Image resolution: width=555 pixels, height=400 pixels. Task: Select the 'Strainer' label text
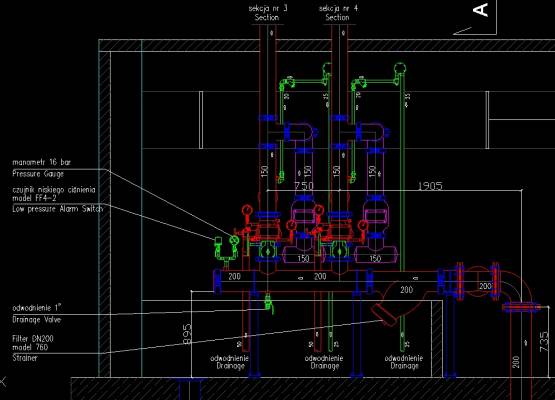tap(25, 358)
